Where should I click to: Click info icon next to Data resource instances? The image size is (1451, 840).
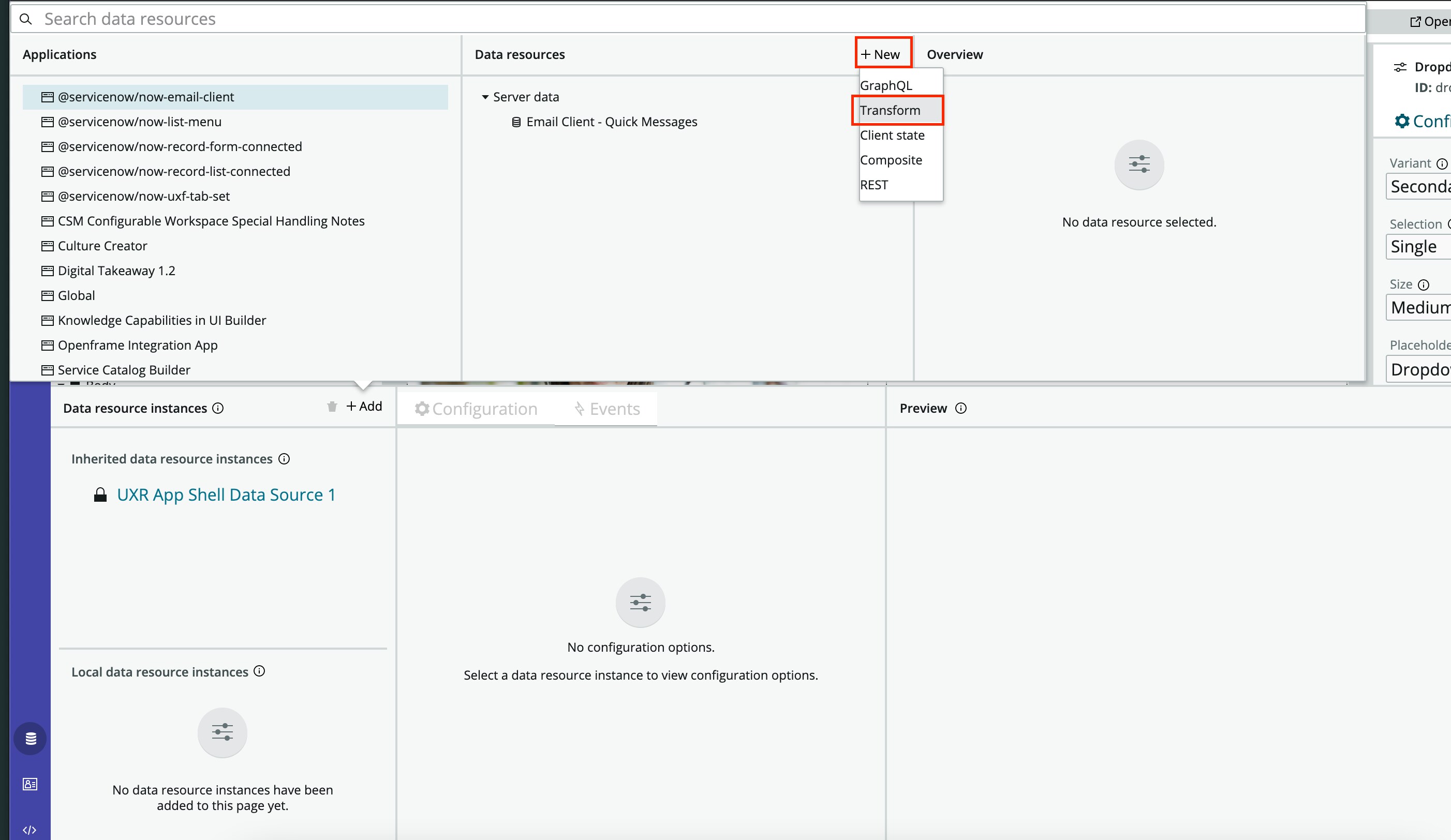click(218, 408)
